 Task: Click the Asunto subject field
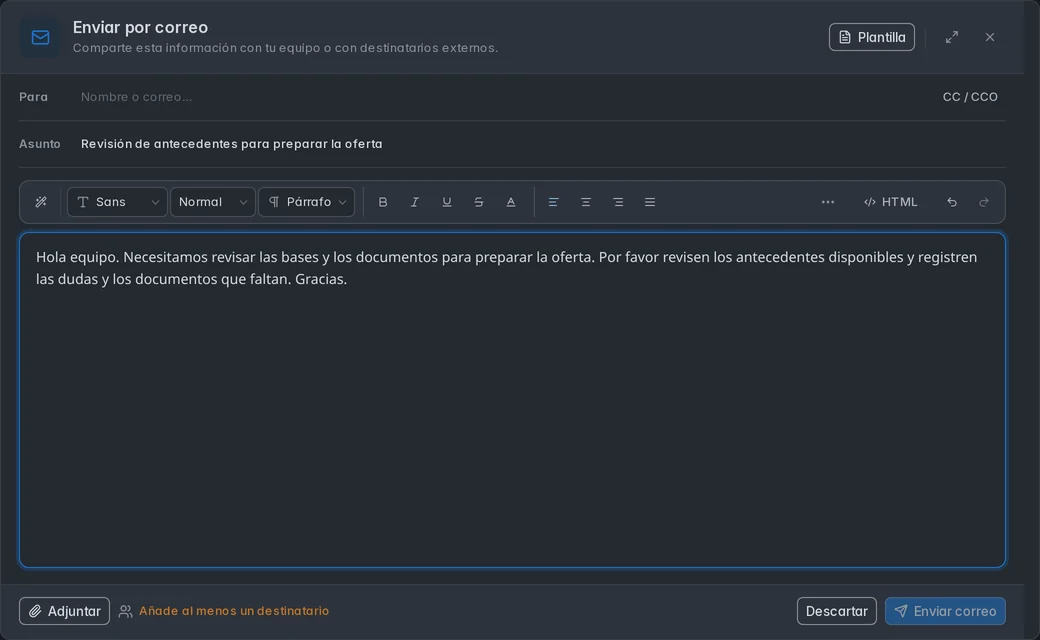coord(543,144)
